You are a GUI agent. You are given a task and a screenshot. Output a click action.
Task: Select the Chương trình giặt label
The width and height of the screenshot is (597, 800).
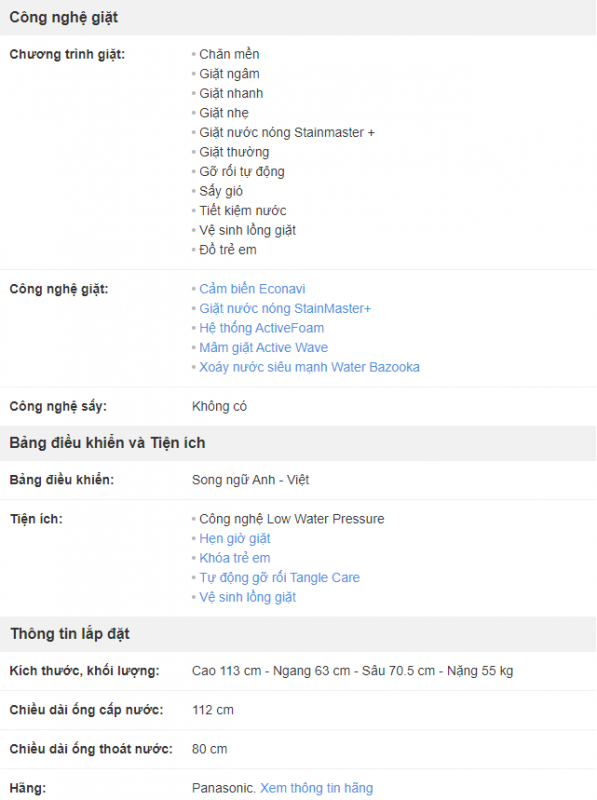(x=67, y=54)
